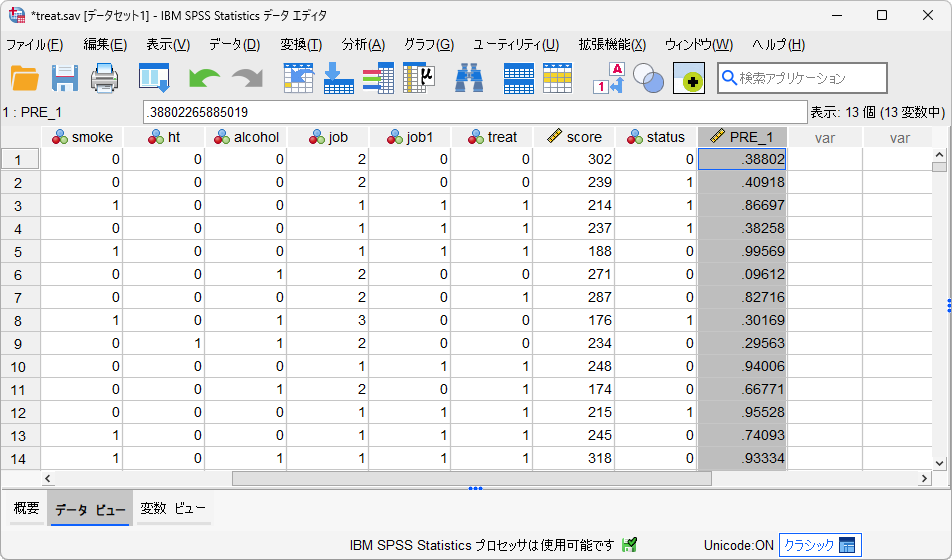This screenshot has height=560, width=952.
Task: Click score cell showing 318
Action: coord(574,459)
